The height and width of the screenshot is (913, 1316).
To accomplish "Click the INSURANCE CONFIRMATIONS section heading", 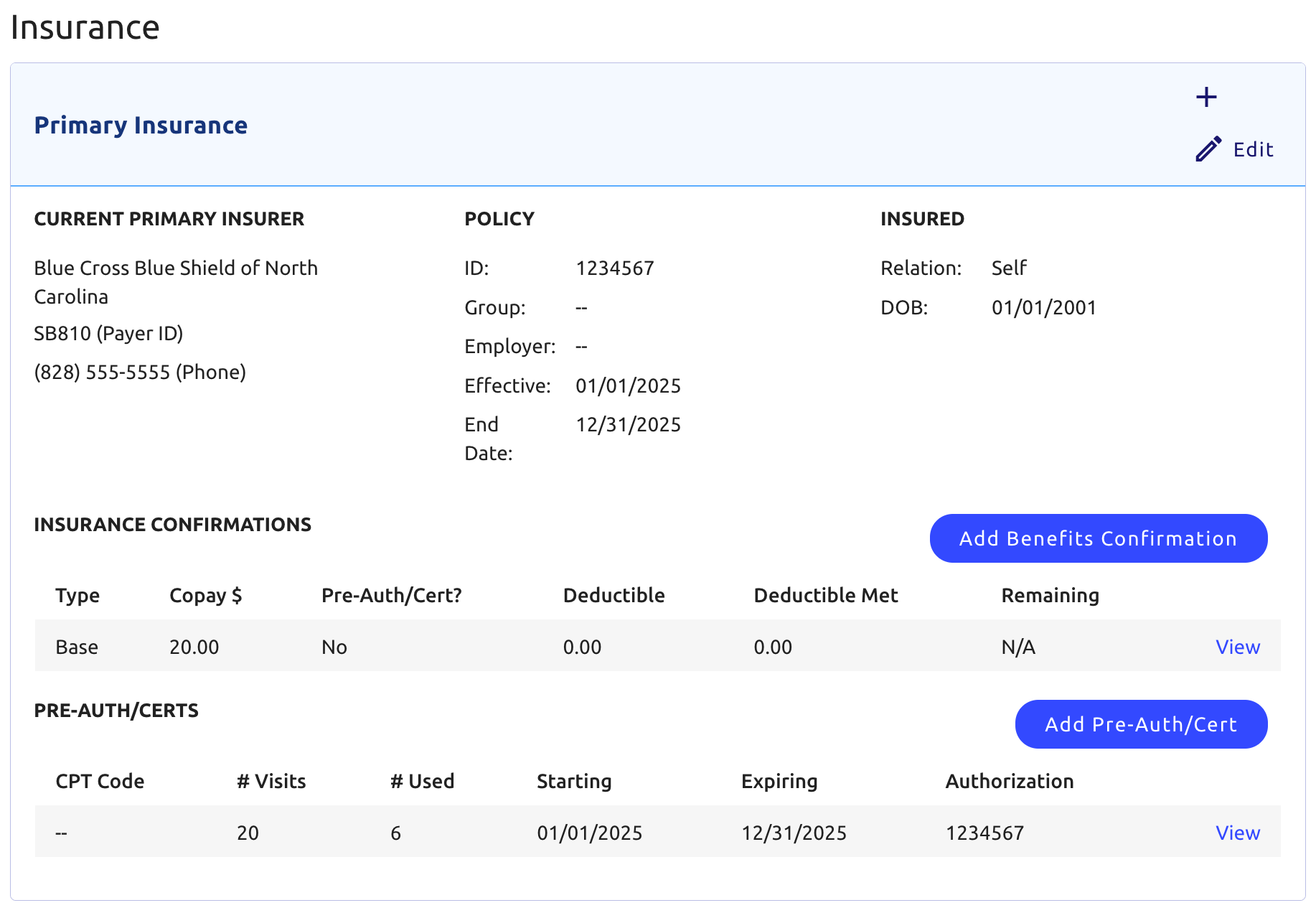I will (172, 525).
